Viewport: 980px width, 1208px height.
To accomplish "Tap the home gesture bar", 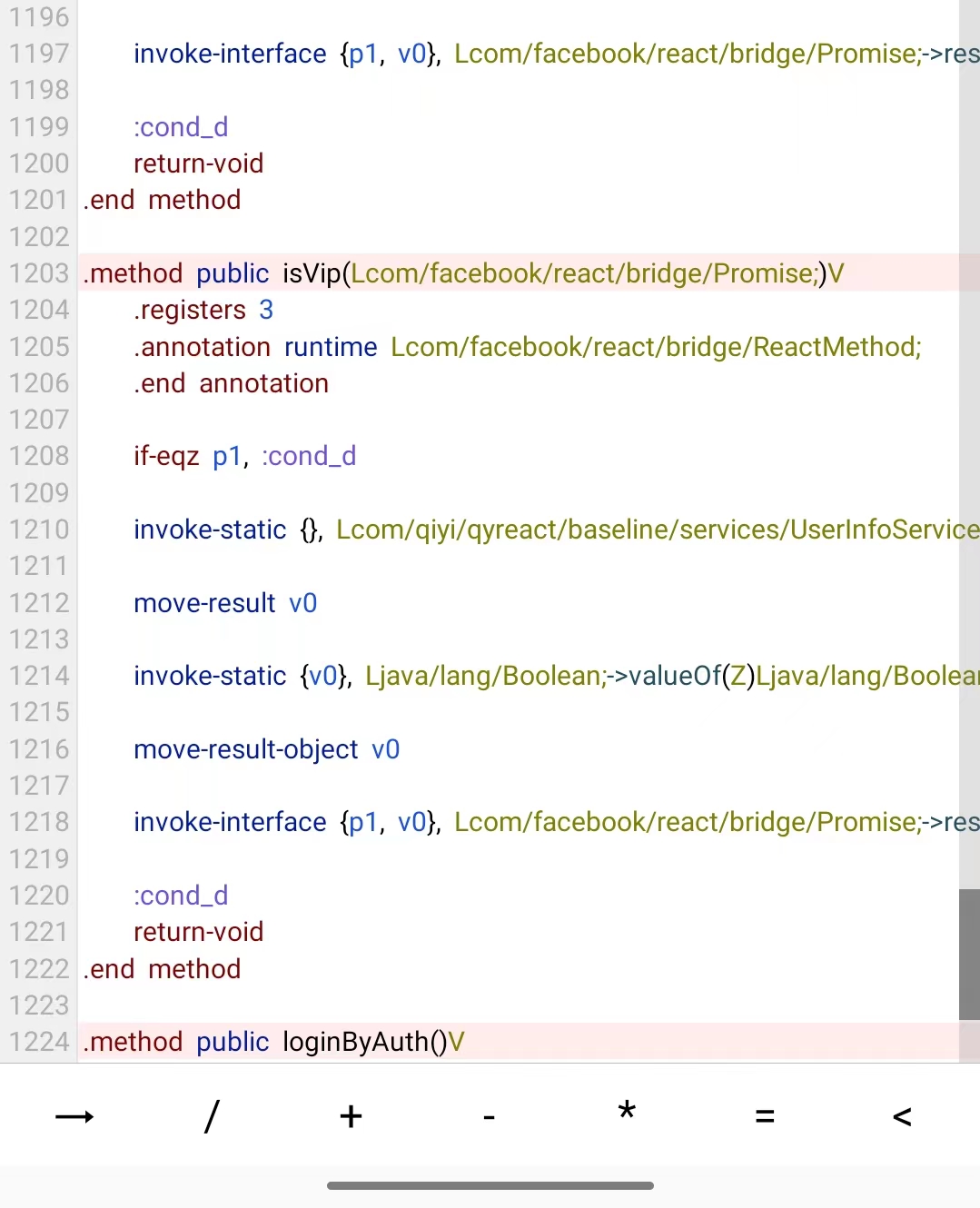I will click(490, 1185).
